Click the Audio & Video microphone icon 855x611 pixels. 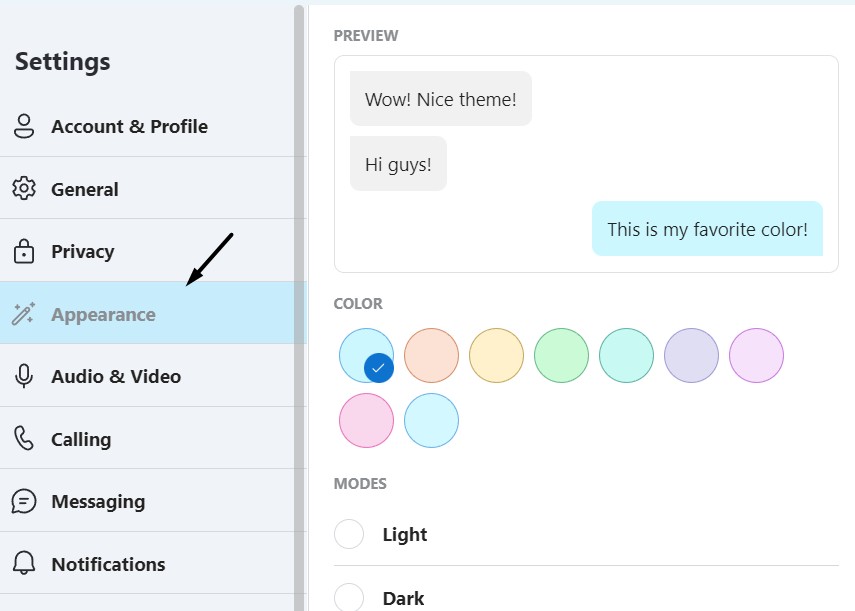[24, 377]
